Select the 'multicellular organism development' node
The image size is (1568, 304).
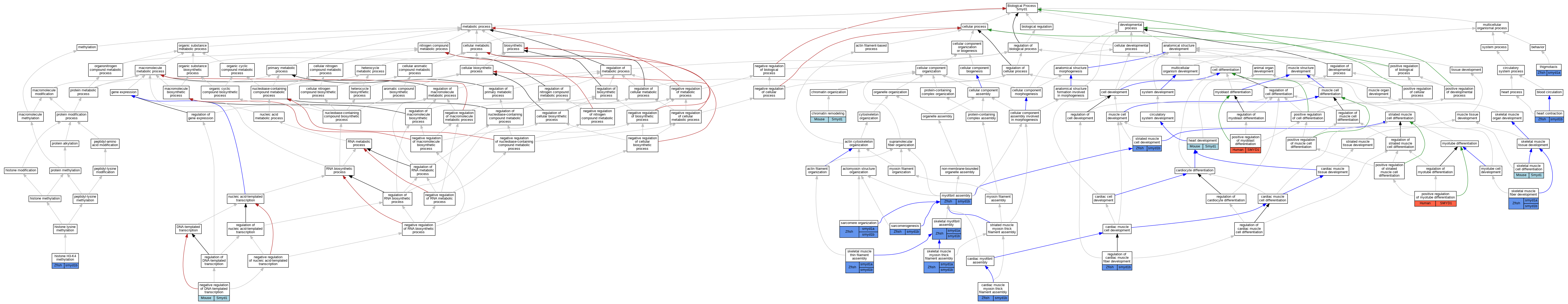click(x=1180, y=70)
